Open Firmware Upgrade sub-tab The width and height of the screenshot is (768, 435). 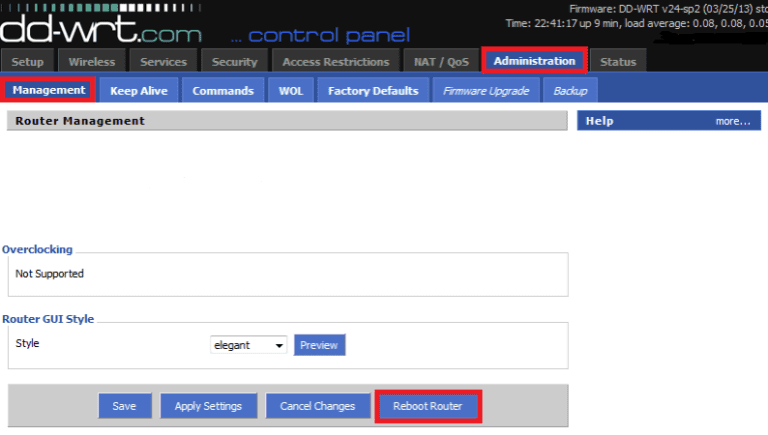[486, 91]
